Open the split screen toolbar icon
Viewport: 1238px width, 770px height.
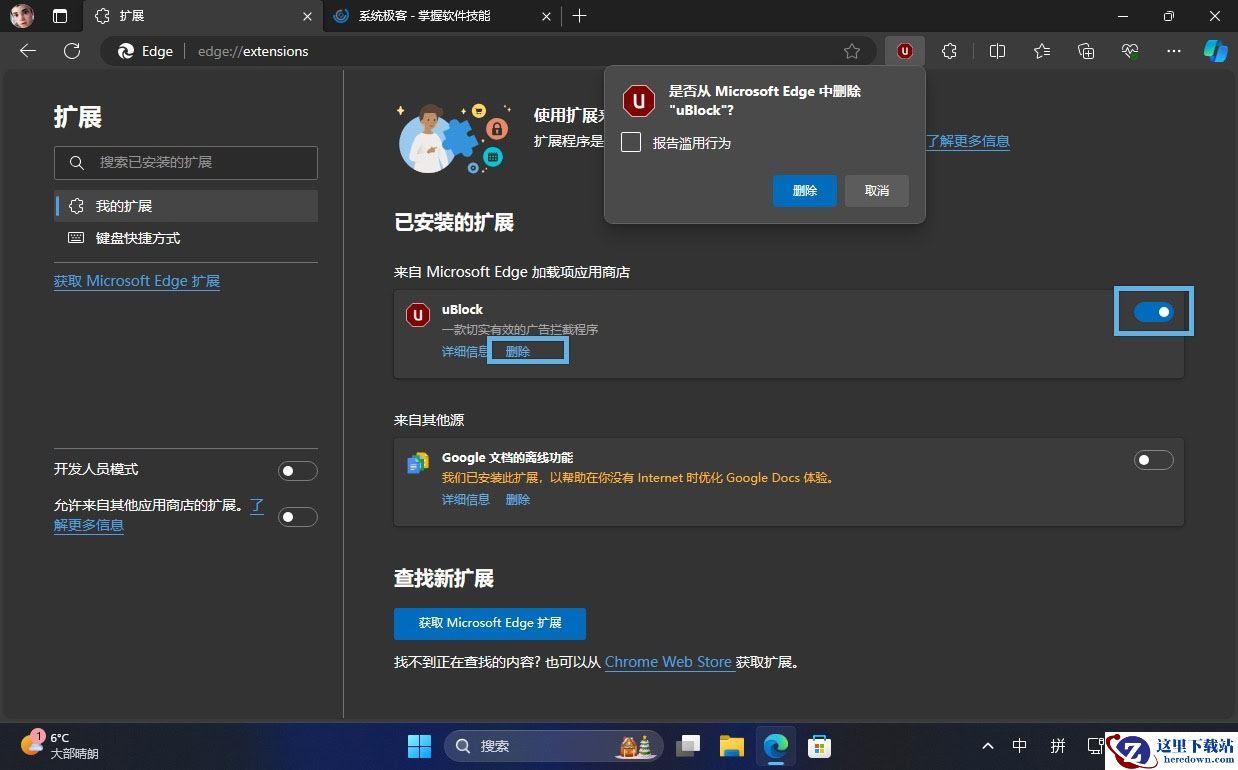997,51
